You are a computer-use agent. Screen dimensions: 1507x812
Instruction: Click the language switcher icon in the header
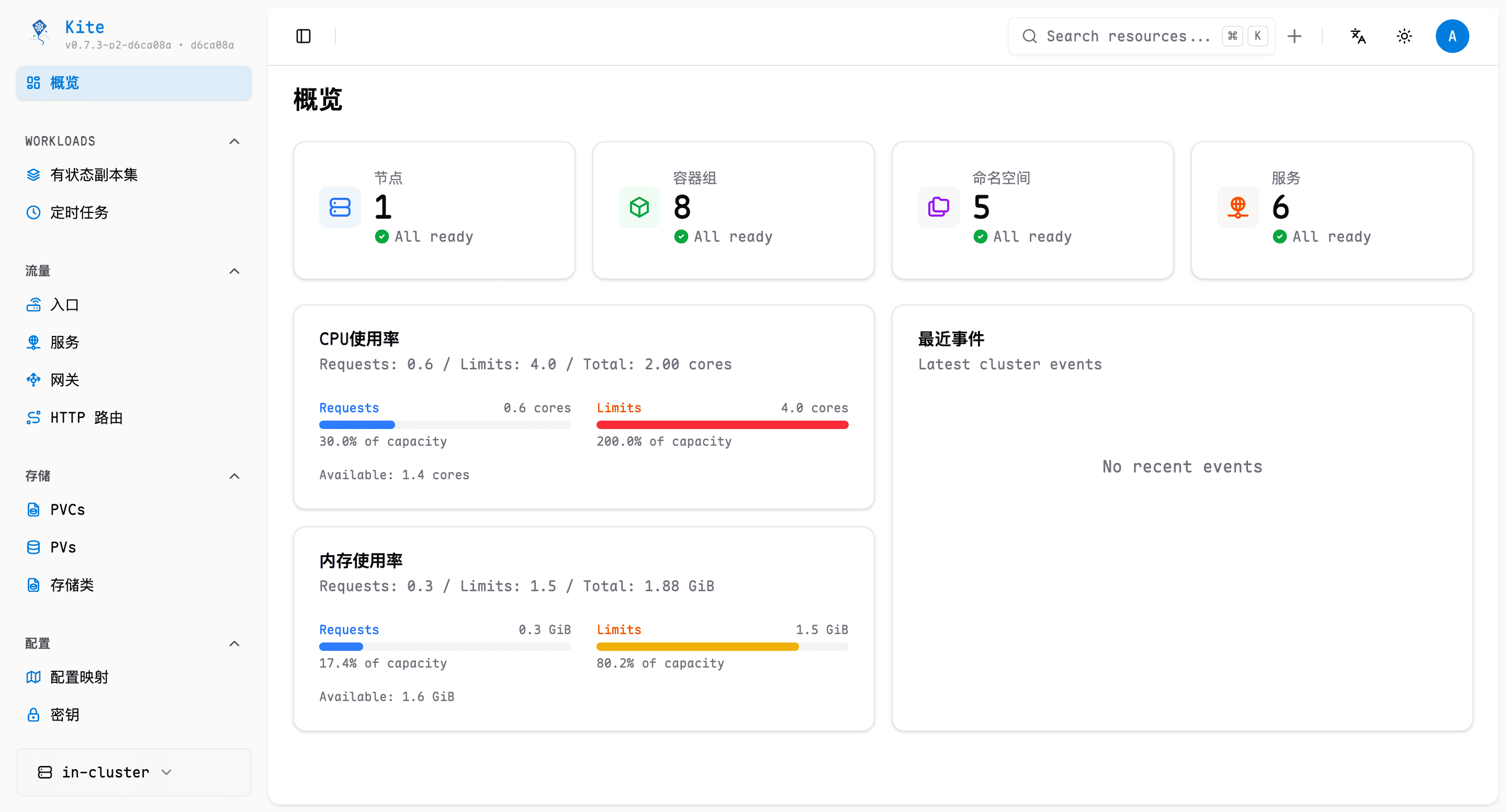click(1358, 36)
